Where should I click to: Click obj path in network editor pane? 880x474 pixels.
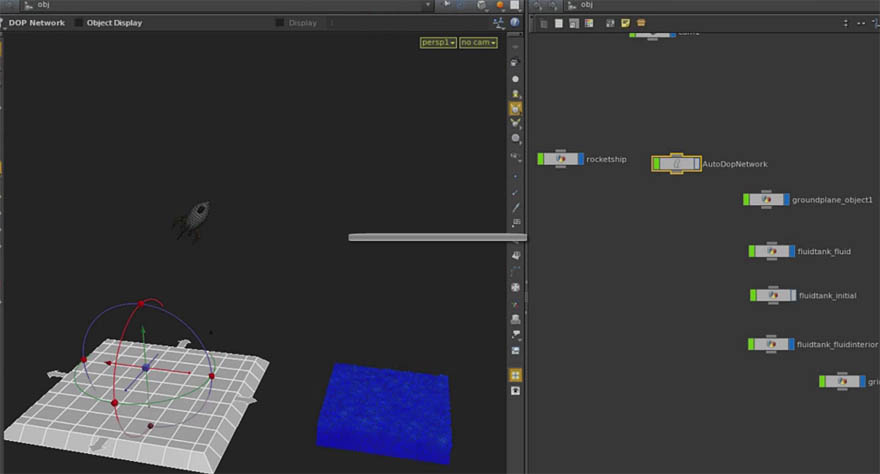(x=586, y=4)
